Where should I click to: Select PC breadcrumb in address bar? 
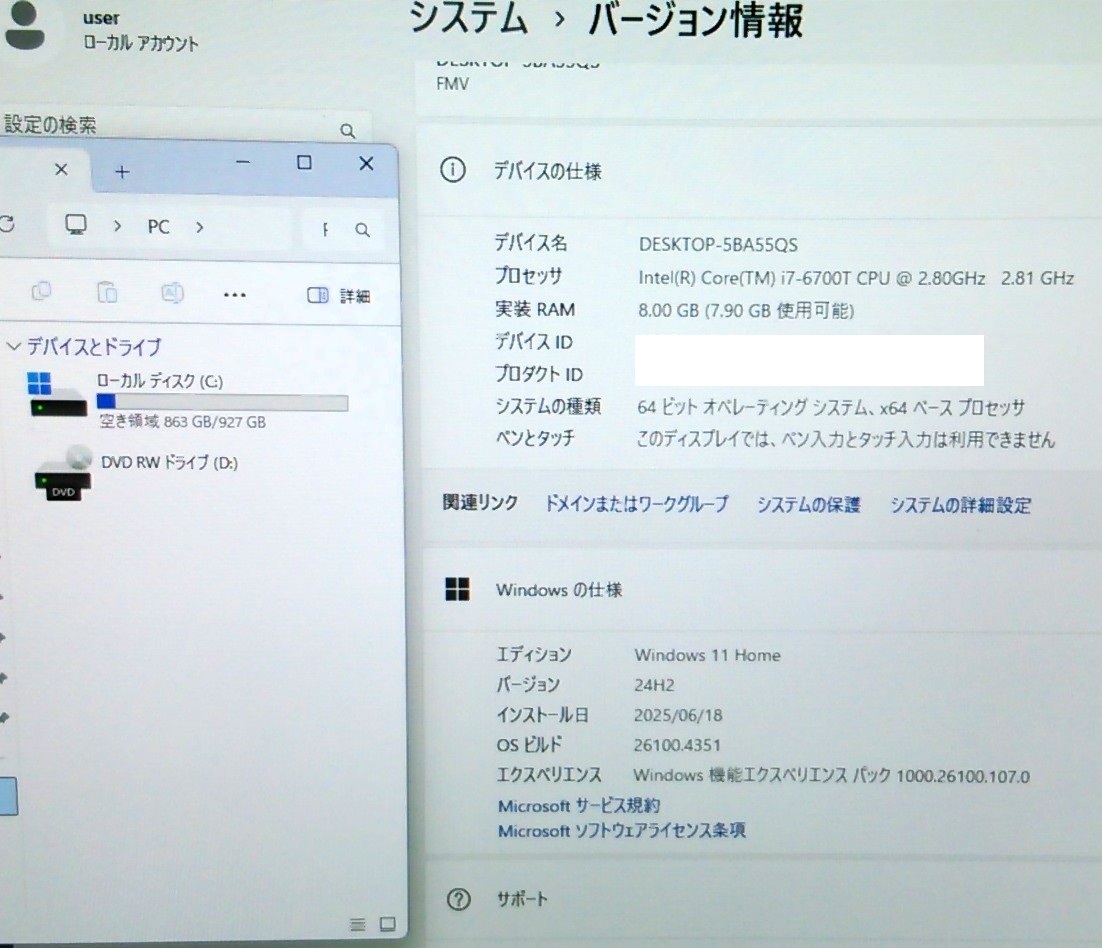158,227
